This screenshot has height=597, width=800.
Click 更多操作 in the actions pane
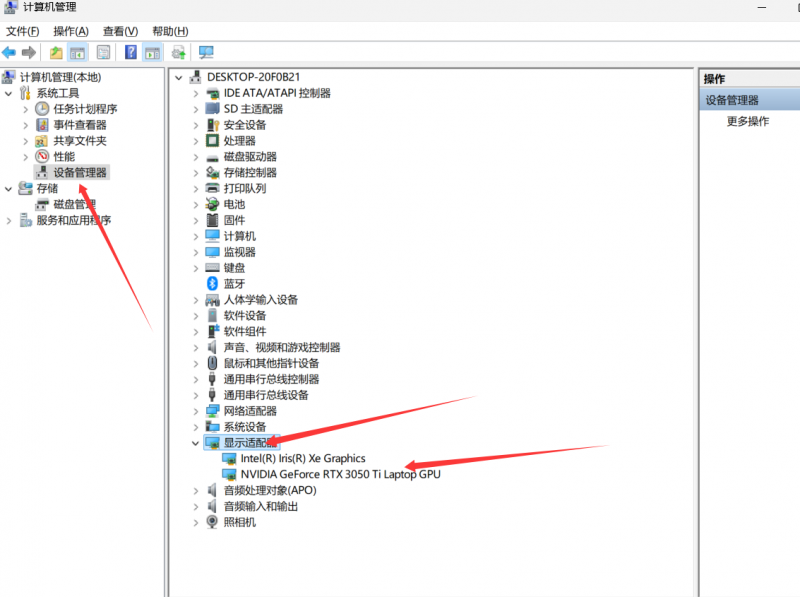747,121
